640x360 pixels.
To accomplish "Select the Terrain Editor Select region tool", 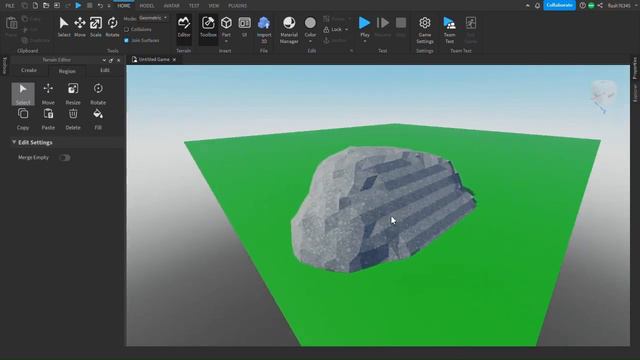I will (23, 94).
